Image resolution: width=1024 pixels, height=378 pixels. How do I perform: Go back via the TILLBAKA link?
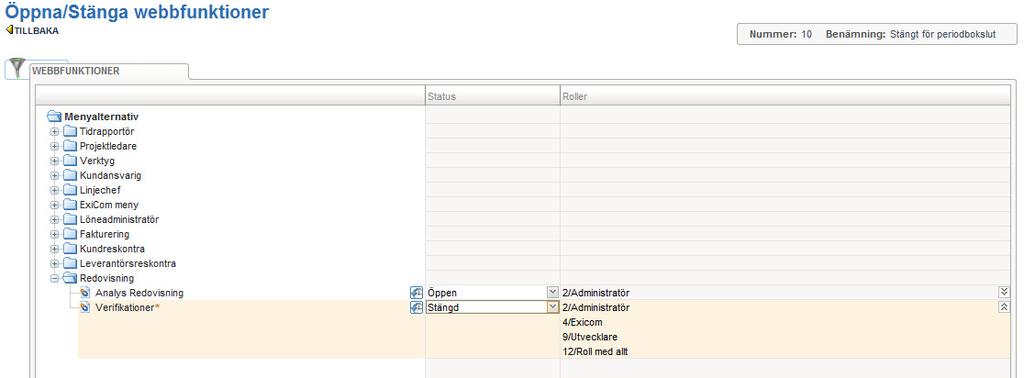point(37,31)
